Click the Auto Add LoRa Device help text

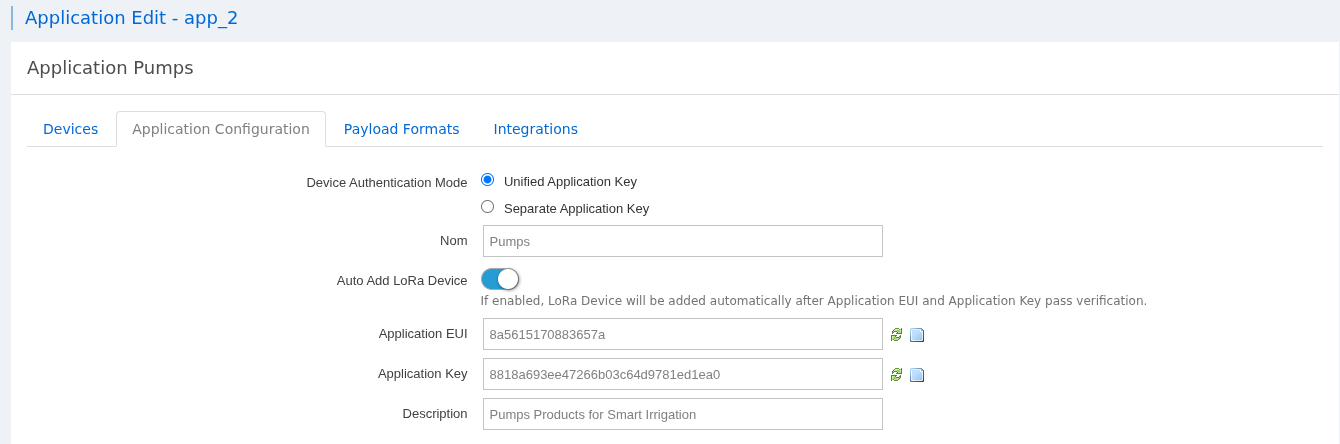click(813, 301)
